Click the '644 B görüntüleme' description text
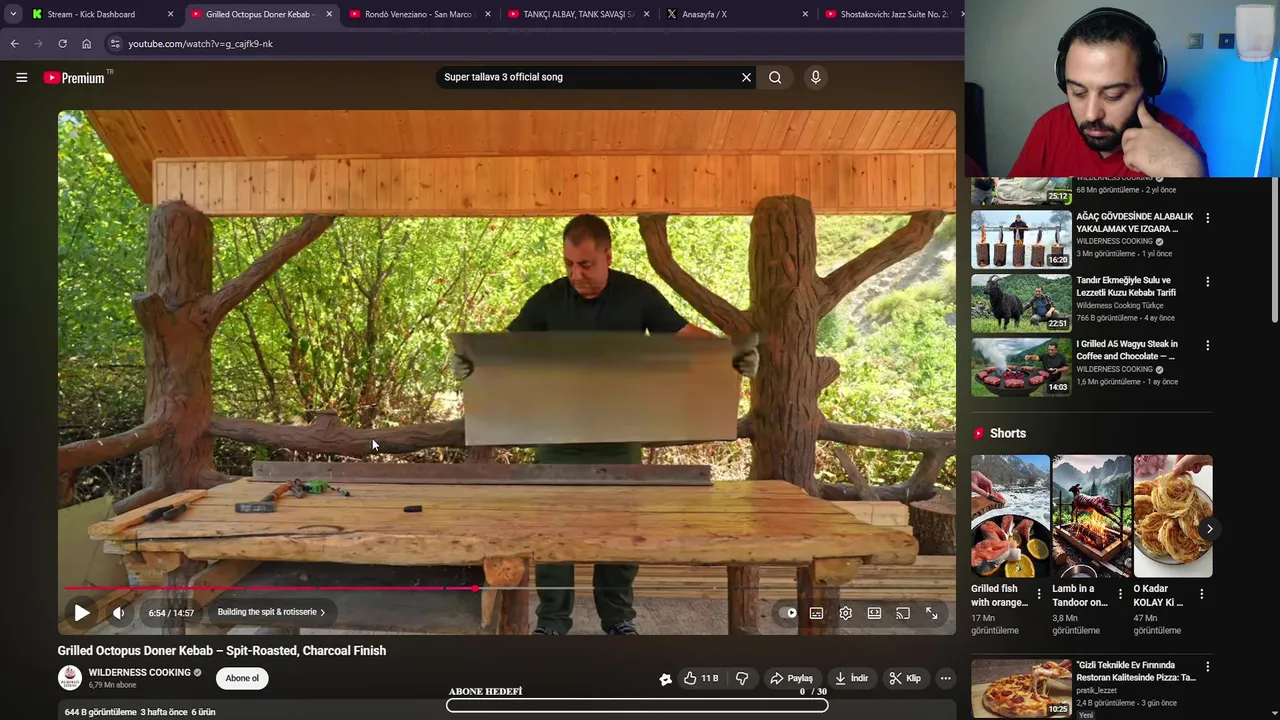1280x720 pixels. pos(100,712)
